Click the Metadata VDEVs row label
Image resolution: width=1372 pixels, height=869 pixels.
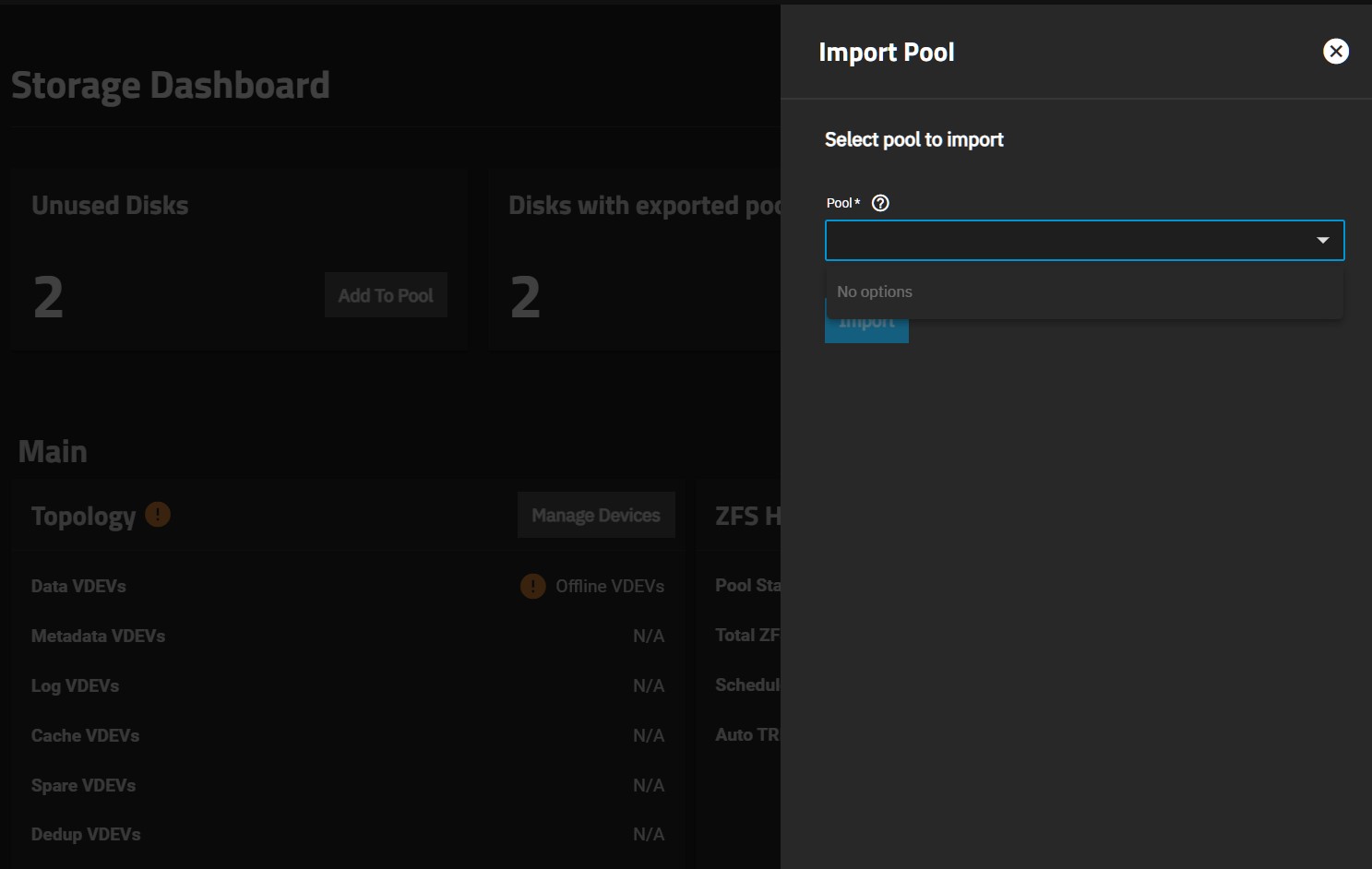pos(98,636)
